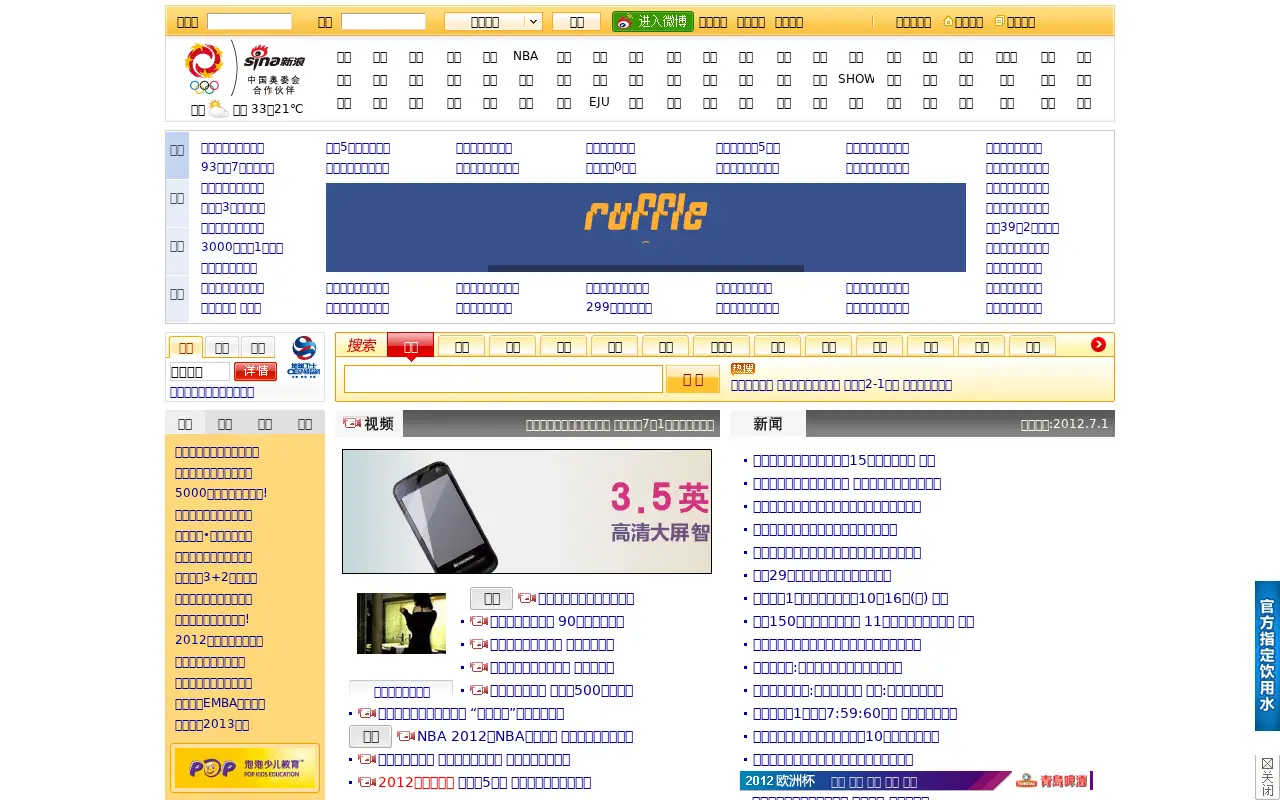Click the CESN satellite logo
The height and width of the screenshot is (800, 1280).
pyautogui.click(x=303, y=357)
